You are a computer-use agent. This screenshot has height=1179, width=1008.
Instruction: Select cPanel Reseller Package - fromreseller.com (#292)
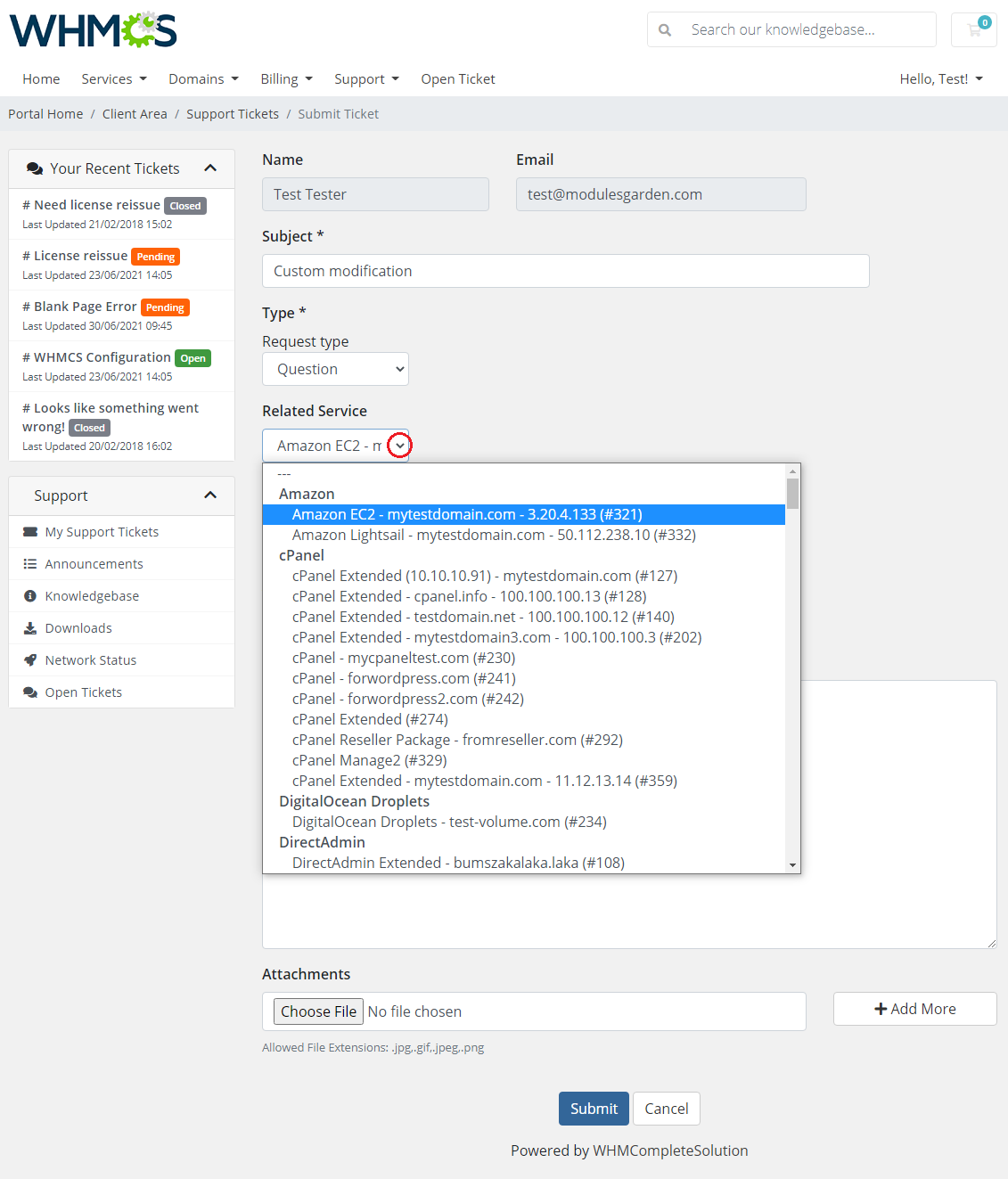(524, 740)
